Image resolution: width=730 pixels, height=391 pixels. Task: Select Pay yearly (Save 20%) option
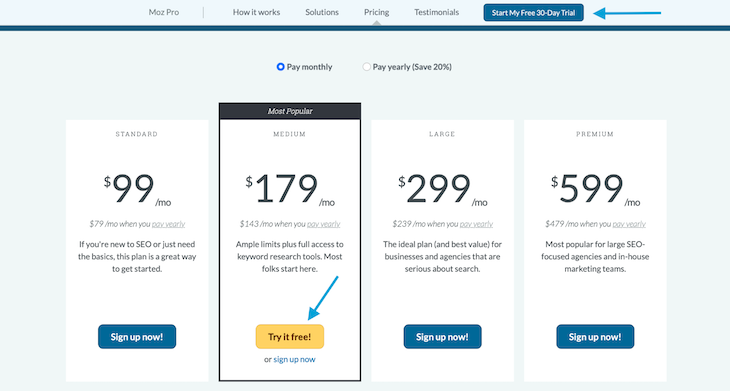tap(366, 67)
